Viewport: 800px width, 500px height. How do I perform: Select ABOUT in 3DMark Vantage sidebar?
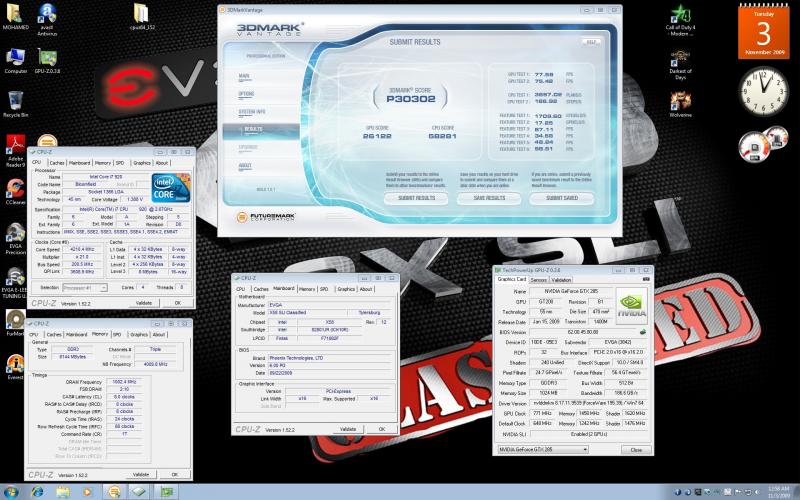(x=245, y=165)
